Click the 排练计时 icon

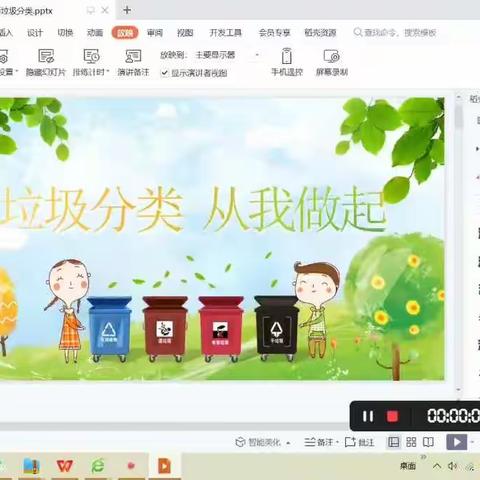click(91, 56)
